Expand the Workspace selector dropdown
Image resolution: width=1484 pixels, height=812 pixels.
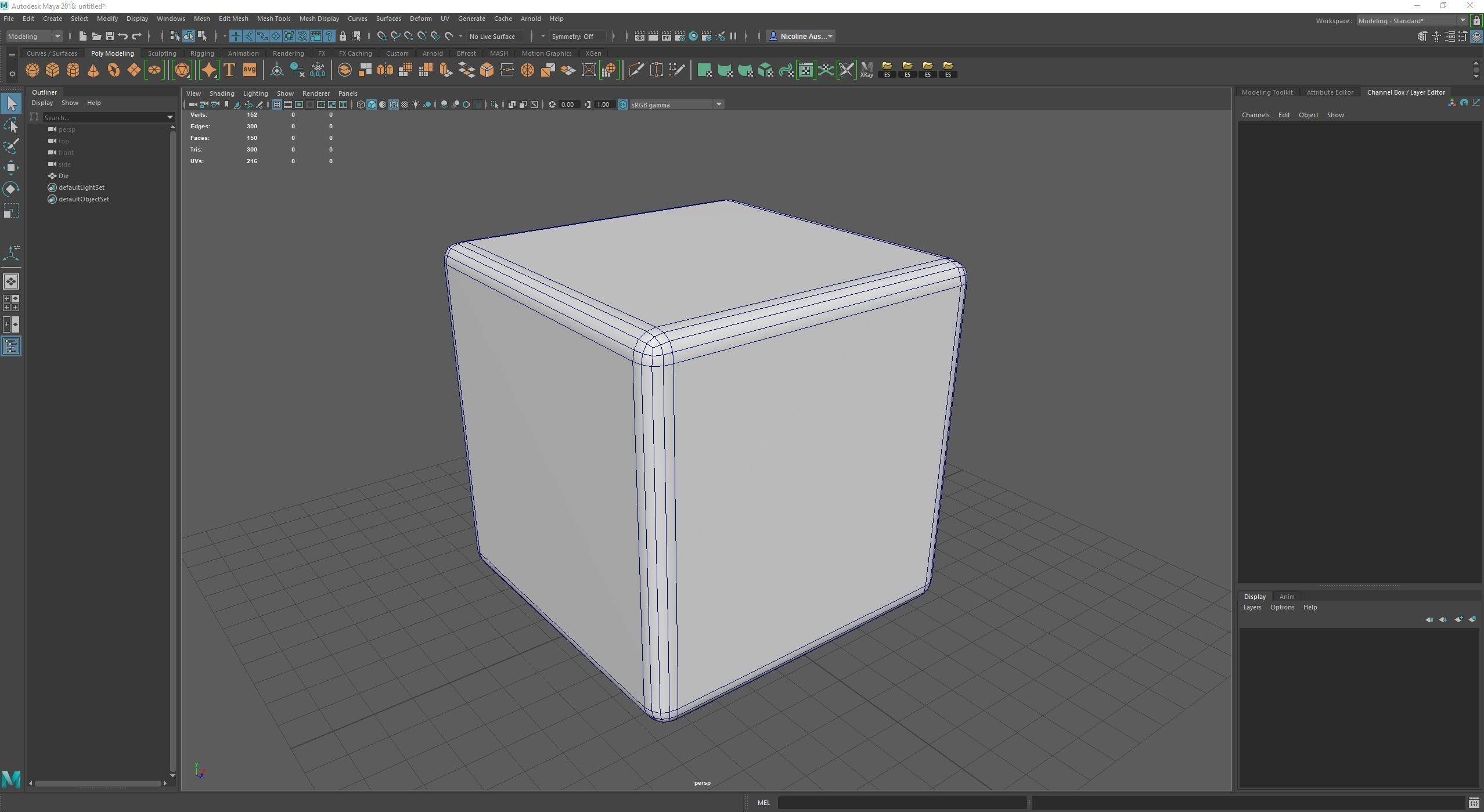pyautogui.click(x=1462, y=21)
